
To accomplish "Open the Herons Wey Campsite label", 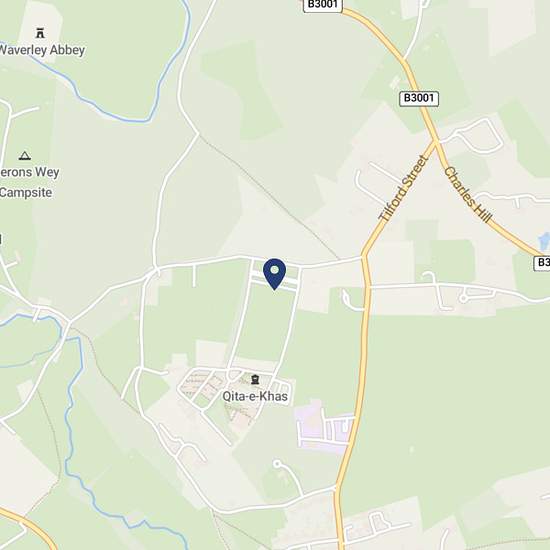I will point(29,182).
